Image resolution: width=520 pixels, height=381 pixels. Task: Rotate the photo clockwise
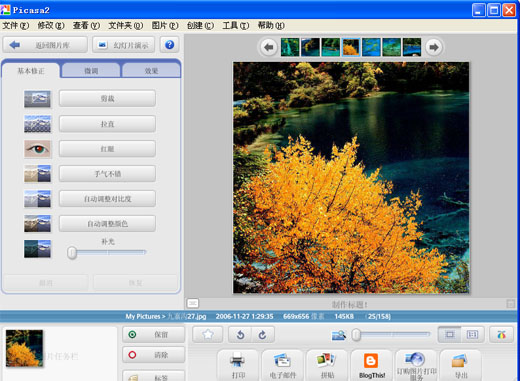(x=263, y=334)
